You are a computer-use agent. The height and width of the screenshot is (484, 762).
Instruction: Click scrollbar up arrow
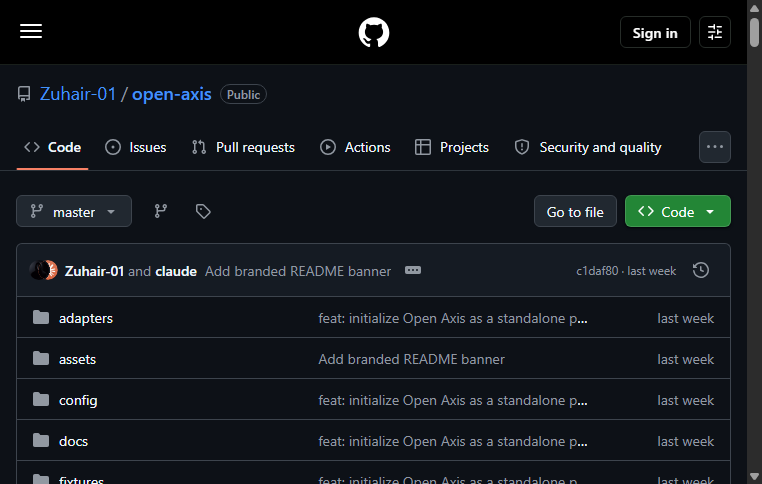pyautogui.click(x=754, y=7)
